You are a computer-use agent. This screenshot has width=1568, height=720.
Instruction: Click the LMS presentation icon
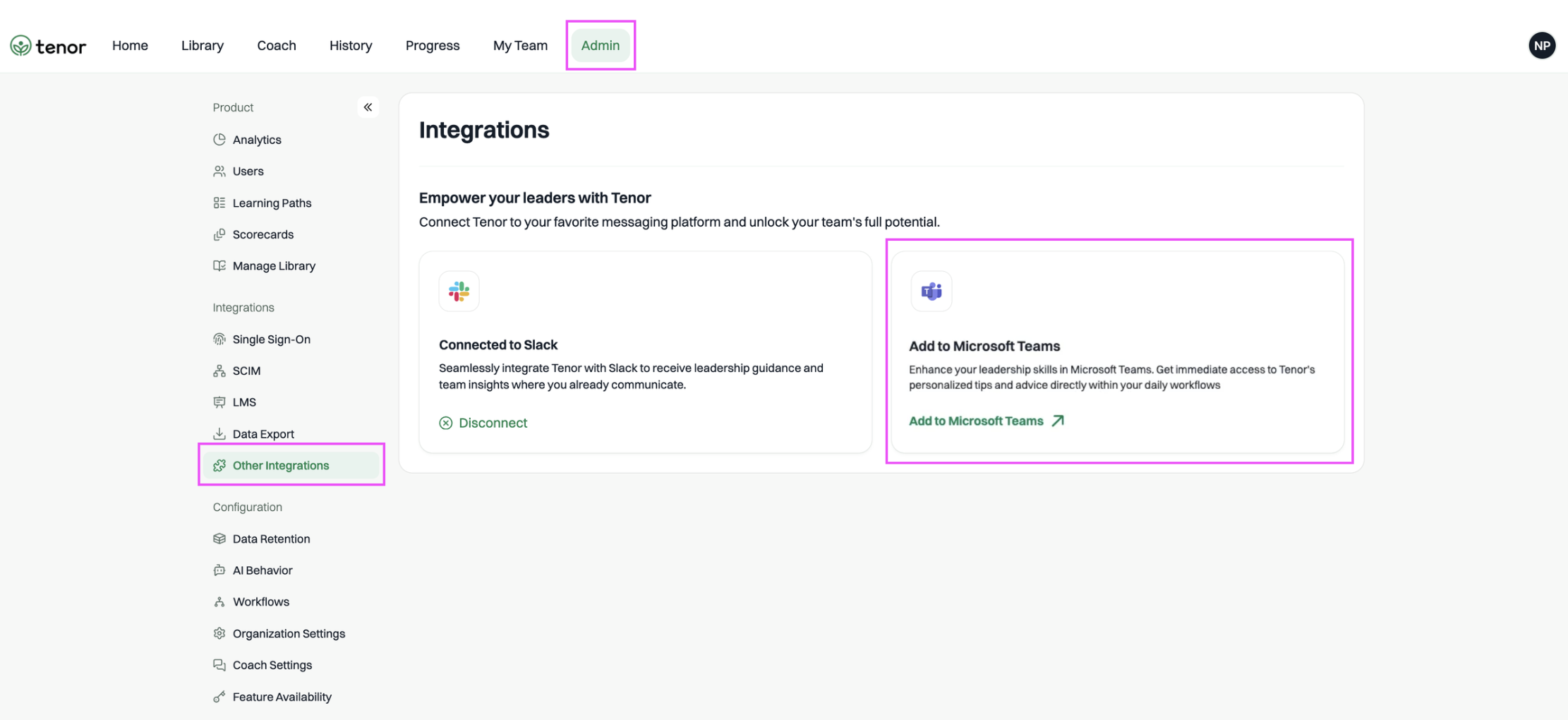[x=219, y=402]
